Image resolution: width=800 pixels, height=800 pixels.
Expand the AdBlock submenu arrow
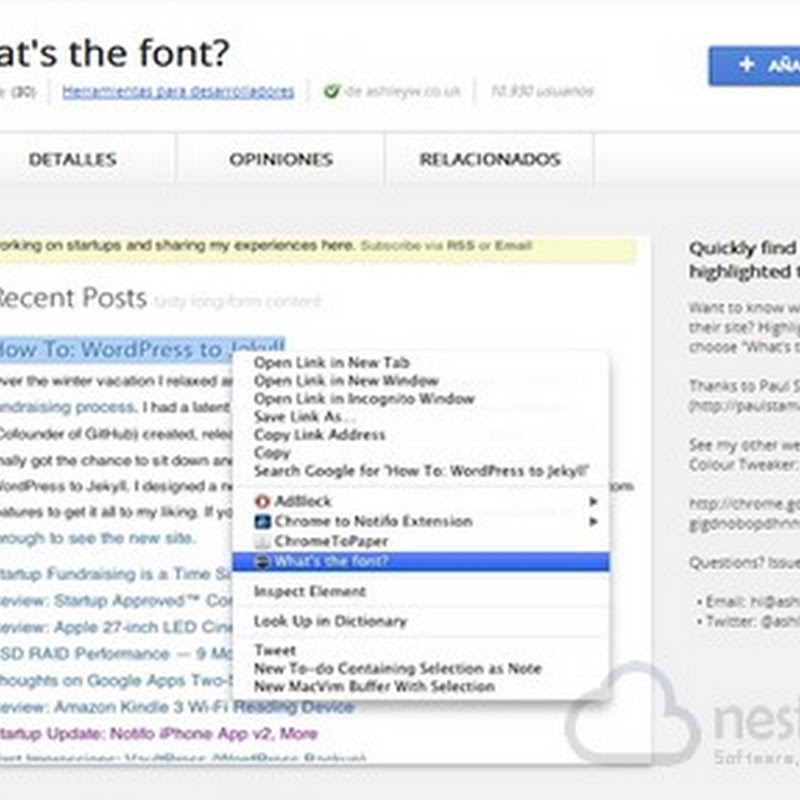coord(593,502)
